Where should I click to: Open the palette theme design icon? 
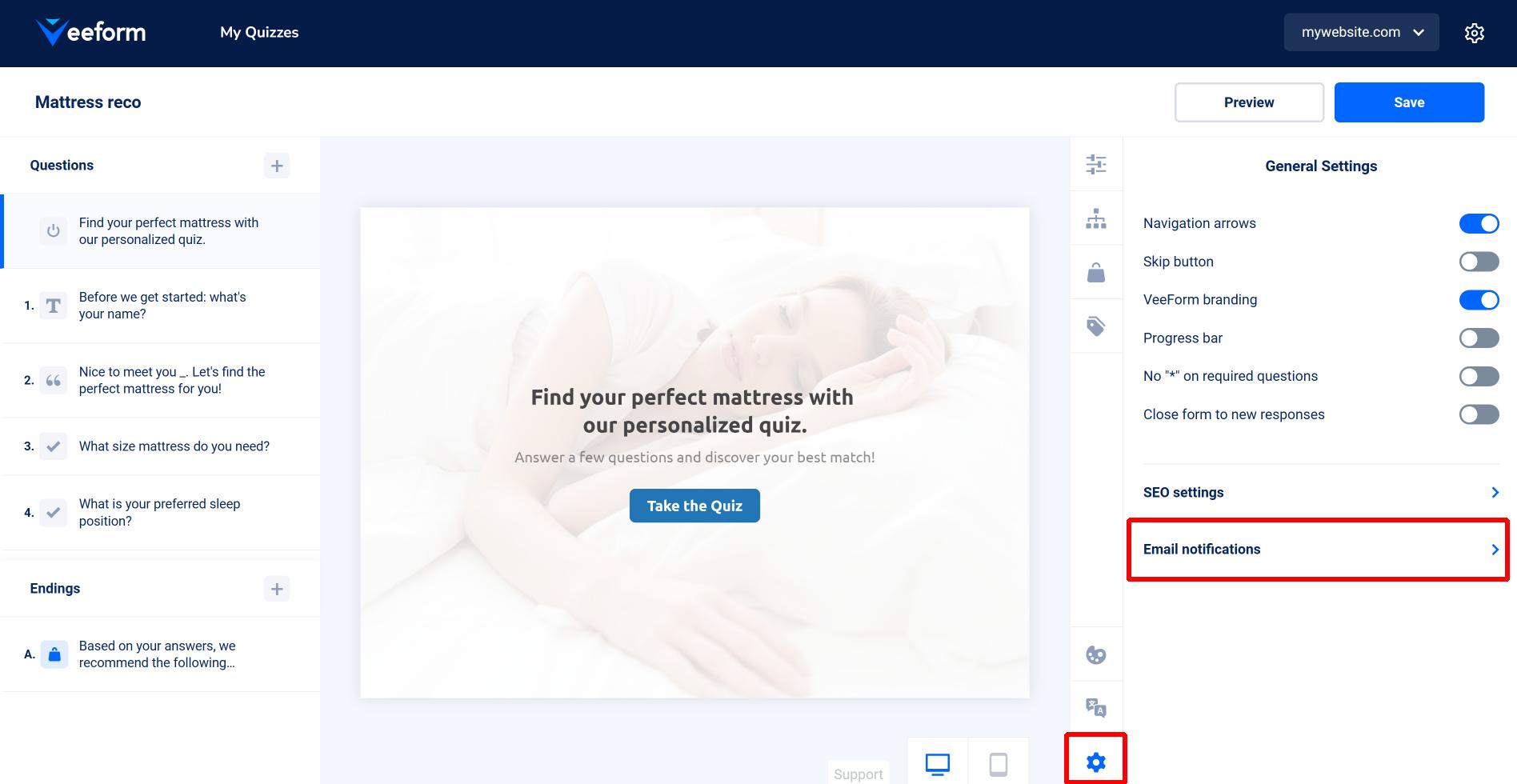pyautogui.click(x=1096, y=655)
